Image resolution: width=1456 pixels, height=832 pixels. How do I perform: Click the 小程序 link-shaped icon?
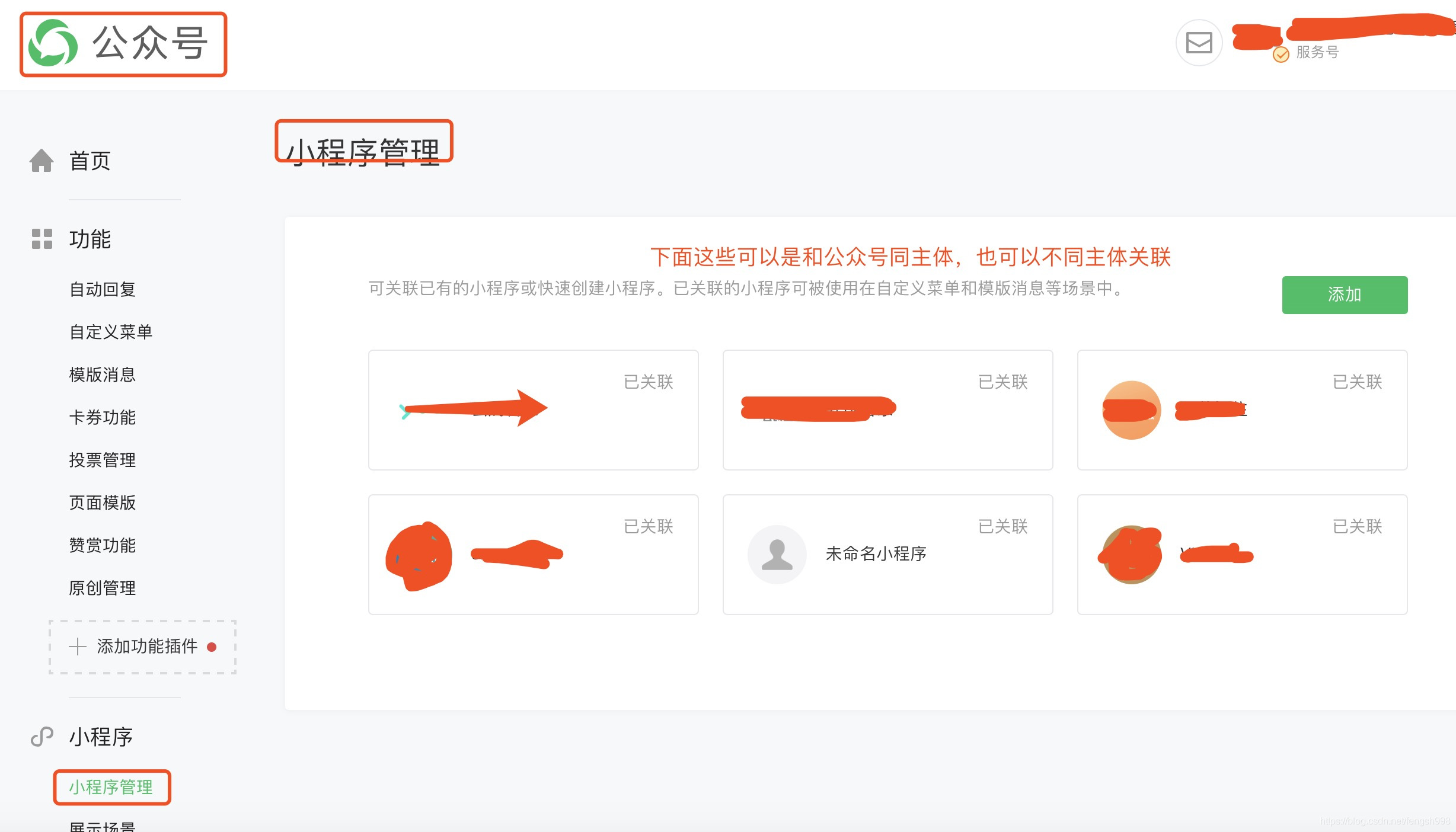pyautogui.click(x=41, y=737)
